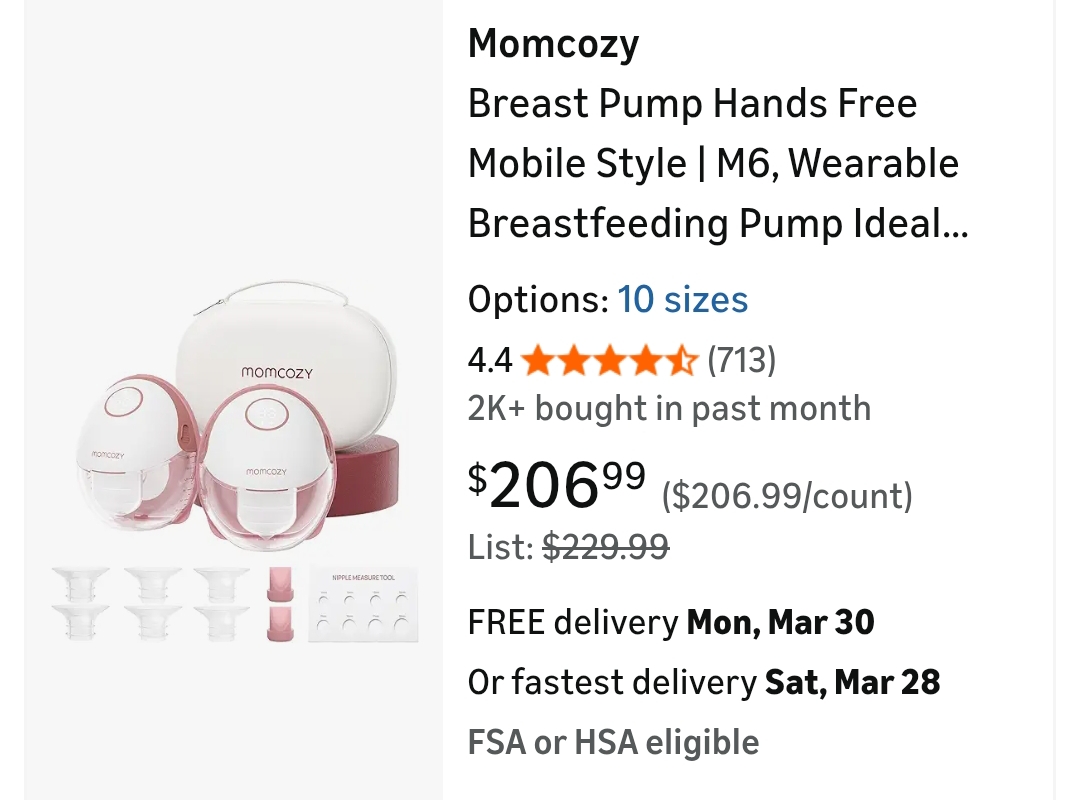Click the pink duckbill valves in image

[281, 603]
